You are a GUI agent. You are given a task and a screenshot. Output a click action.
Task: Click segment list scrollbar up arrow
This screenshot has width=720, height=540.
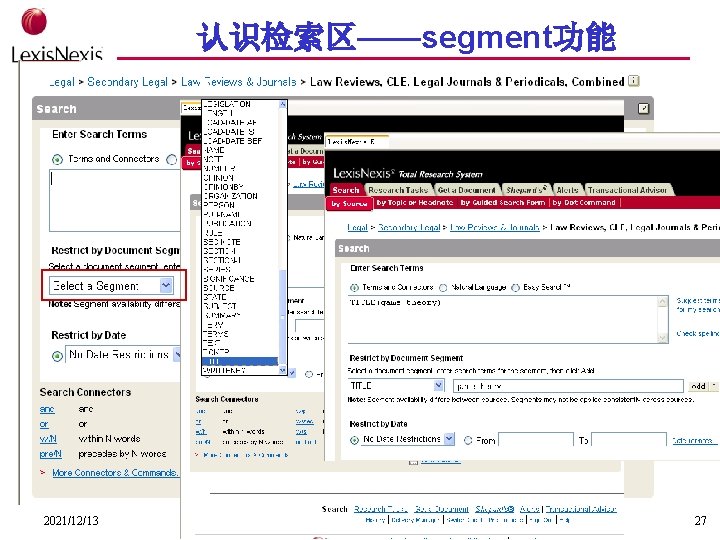(282, 104)
